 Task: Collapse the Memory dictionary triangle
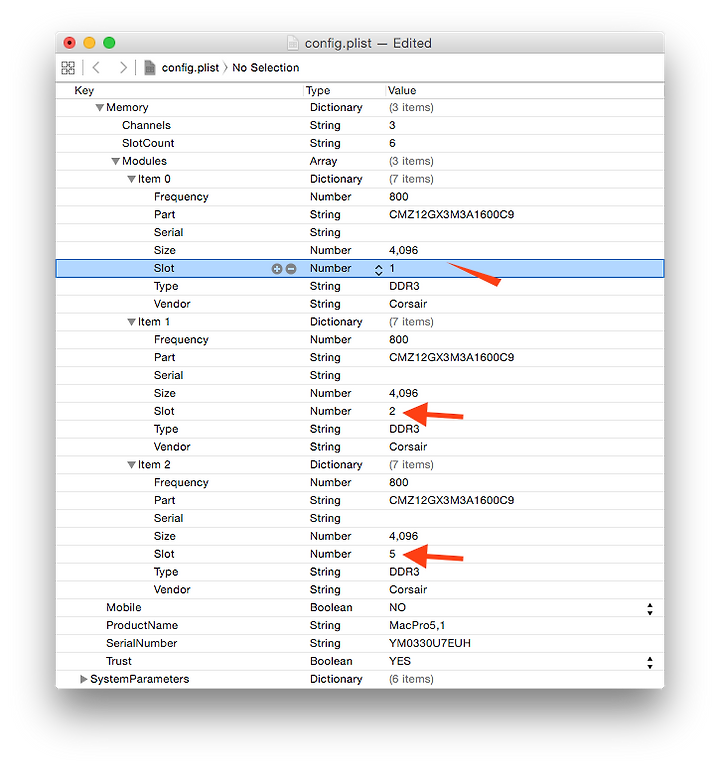[x=99, y=107]
